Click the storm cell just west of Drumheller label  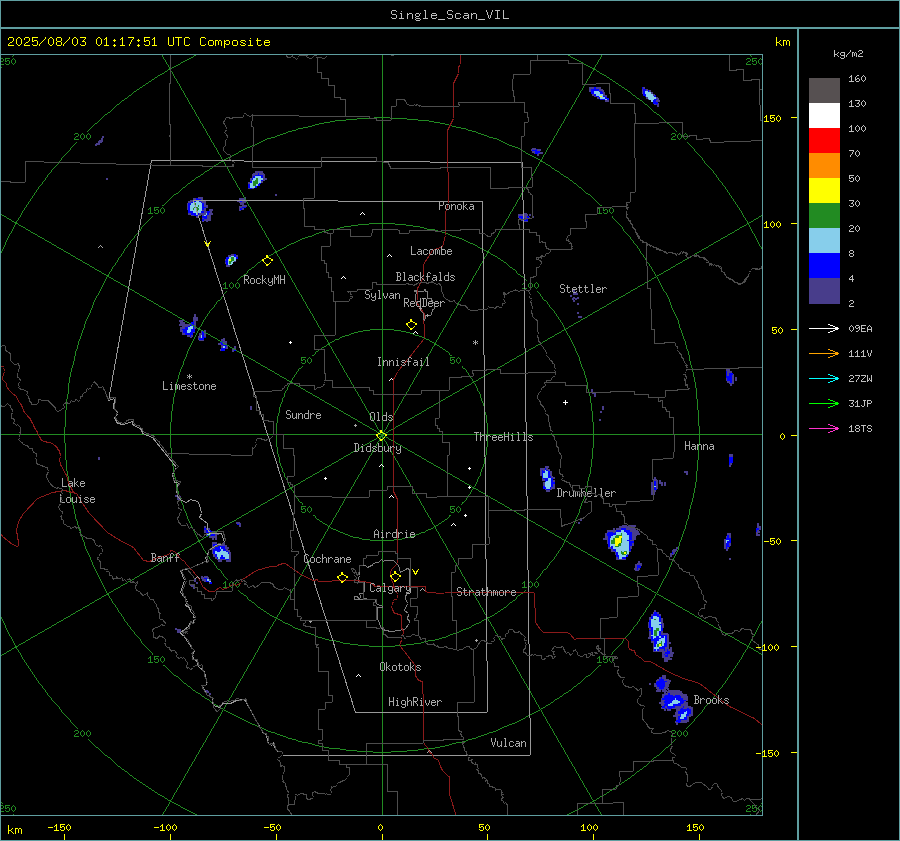[x=547, y=479]
